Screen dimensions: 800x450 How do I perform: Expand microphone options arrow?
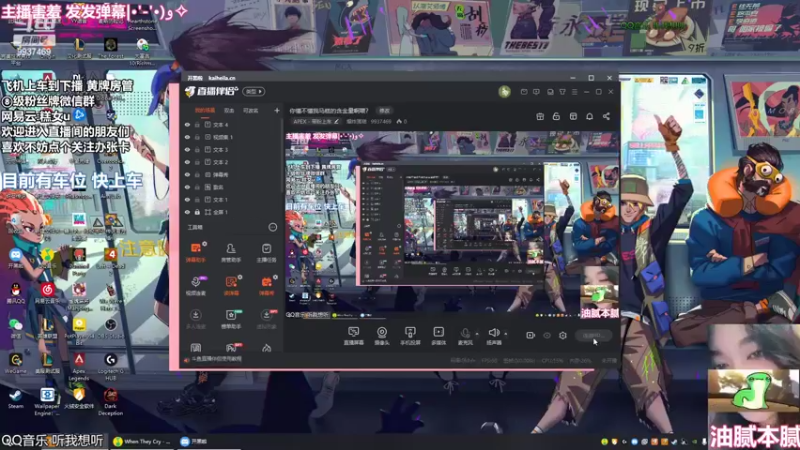coord(477,334)
